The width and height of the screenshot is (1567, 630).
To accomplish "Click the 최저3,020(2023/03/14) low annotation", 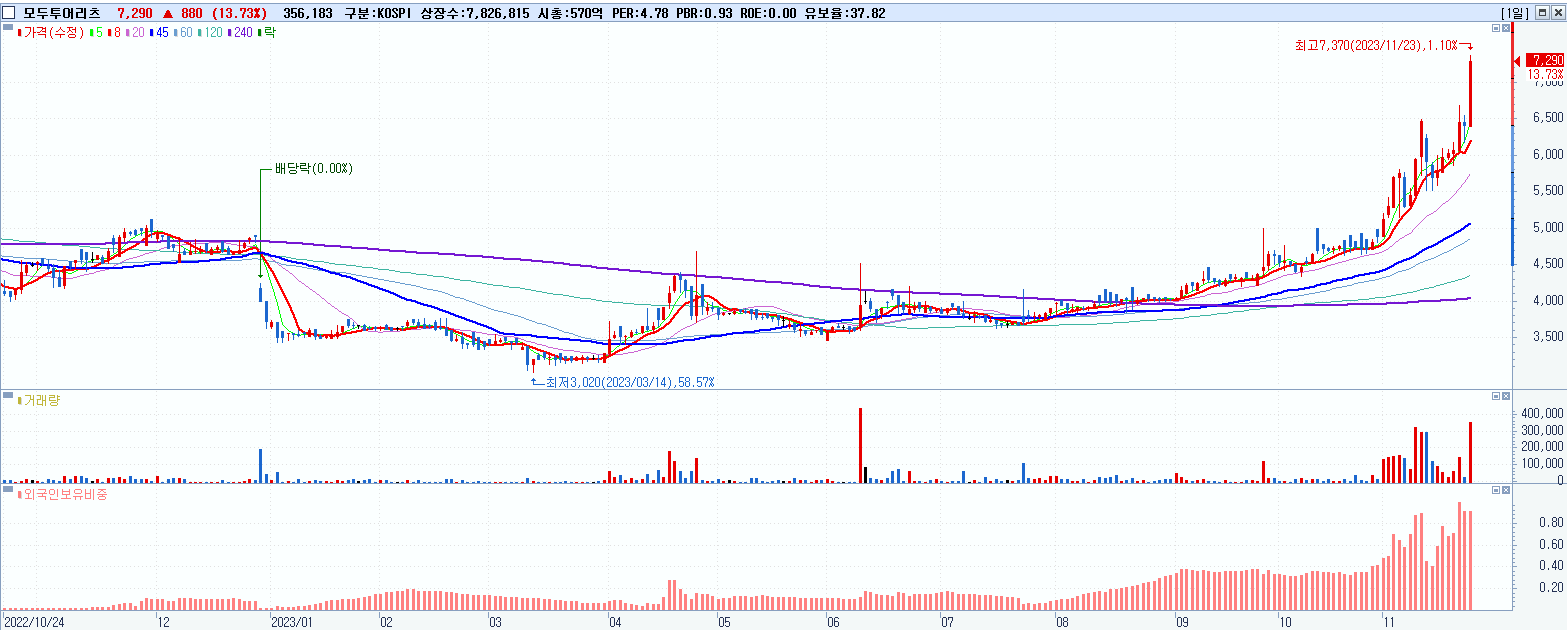I will click(x=630, y=382).
